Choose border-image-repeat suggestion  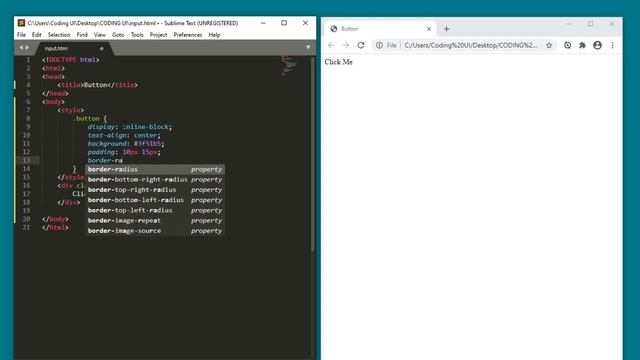click(155, 220)
